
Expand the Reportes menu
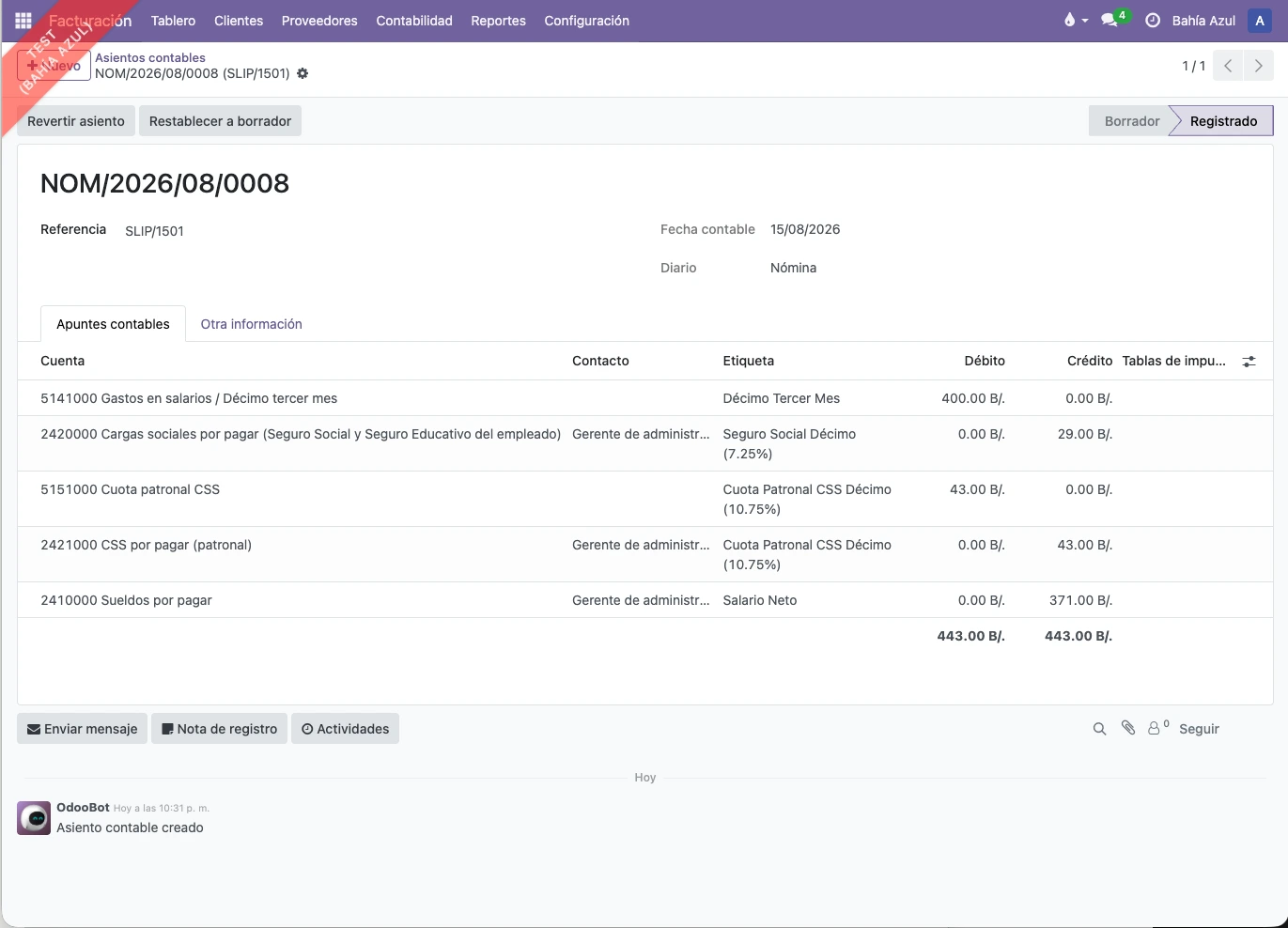coord(498,21)
